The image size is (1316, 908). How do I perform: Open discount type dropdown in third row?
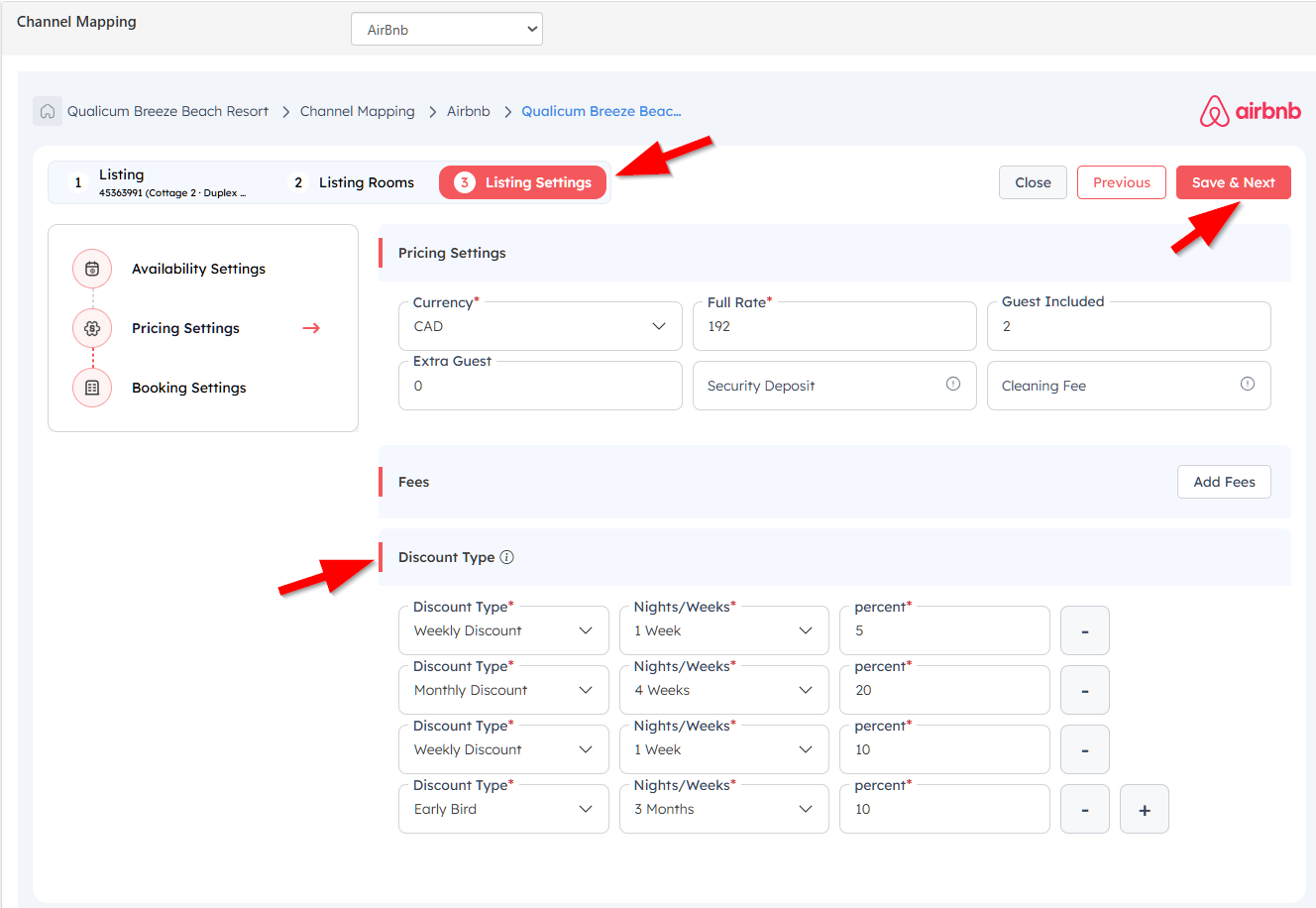(x=503, y=749)
